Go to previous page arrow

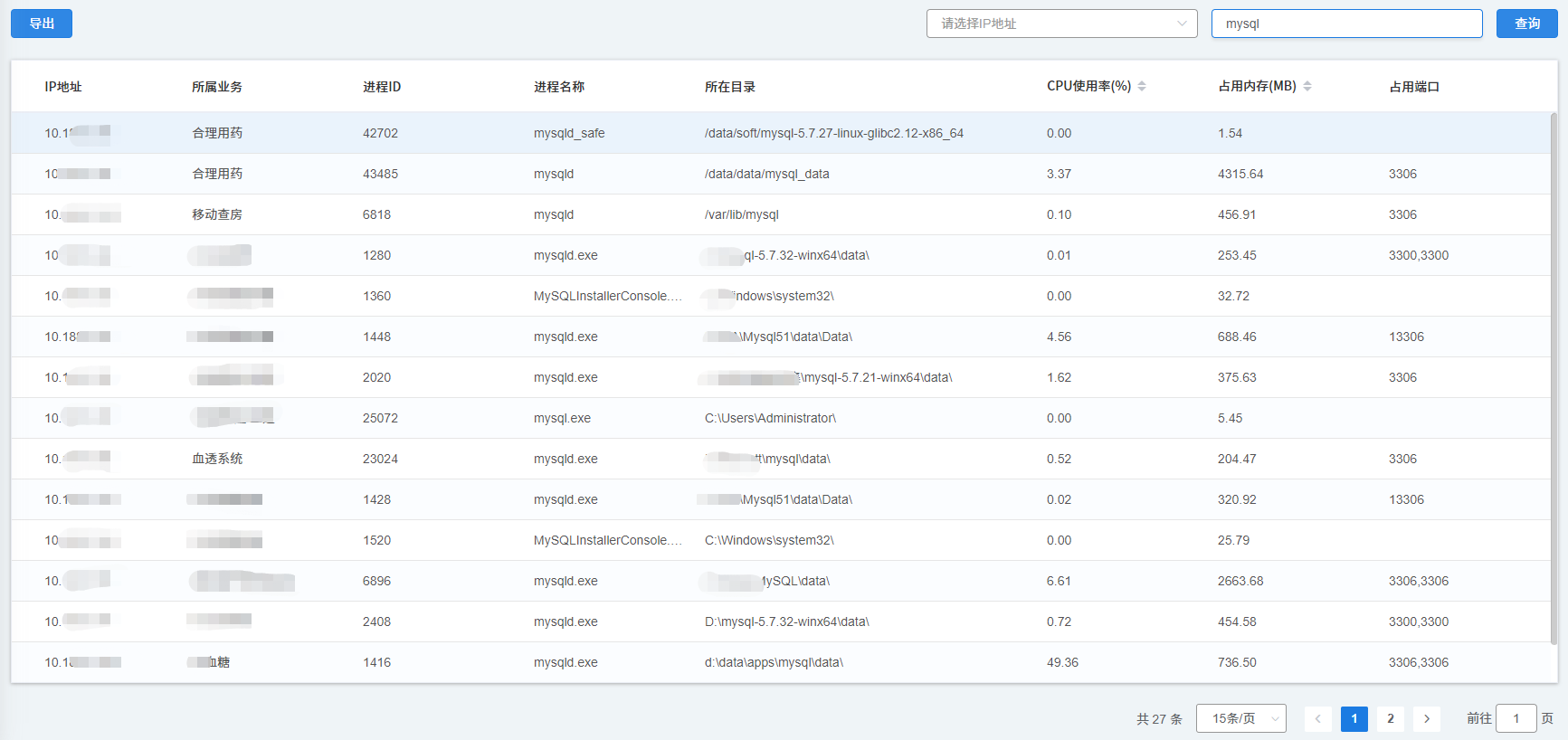pos(1317,718)
